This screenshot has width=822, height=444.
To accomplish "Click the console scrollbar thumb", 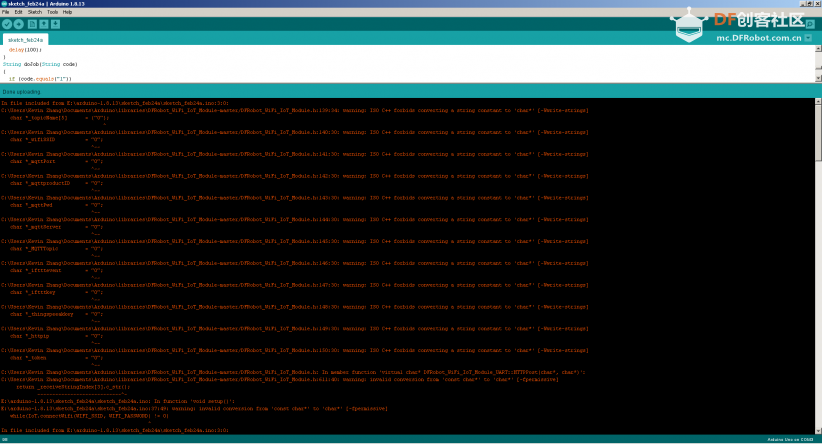I will 818,133.
